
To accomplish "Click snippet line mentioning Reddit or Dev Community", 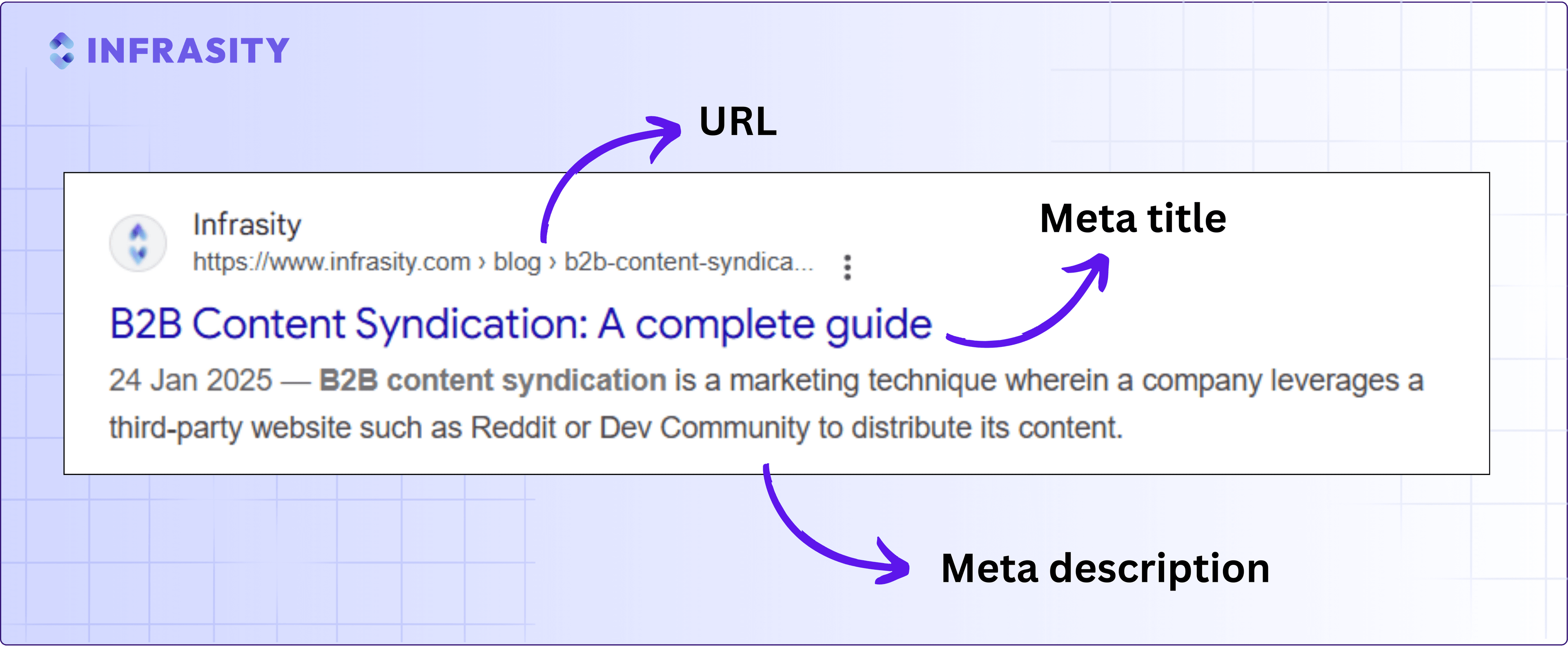I will [x=616, y=428].
